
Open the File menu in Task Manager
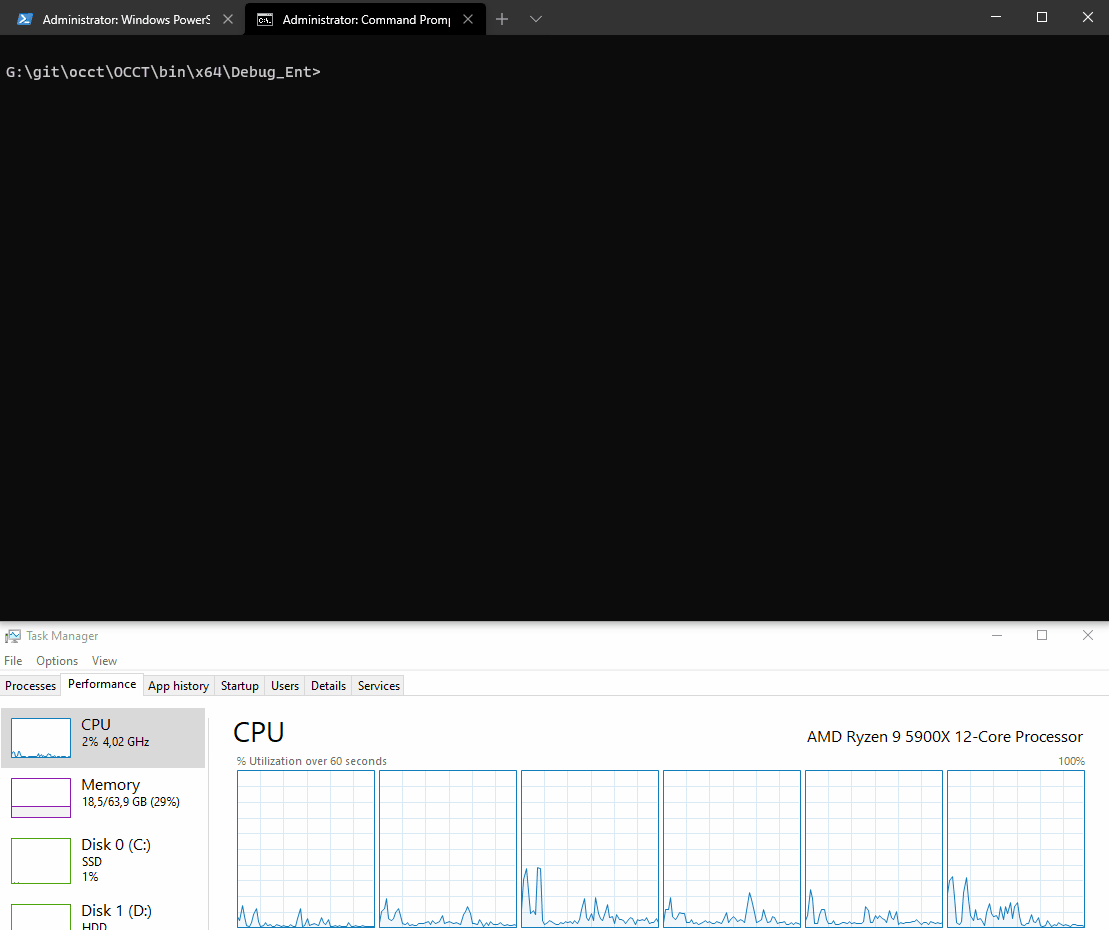pyautogui.click(x=13, y=661)
